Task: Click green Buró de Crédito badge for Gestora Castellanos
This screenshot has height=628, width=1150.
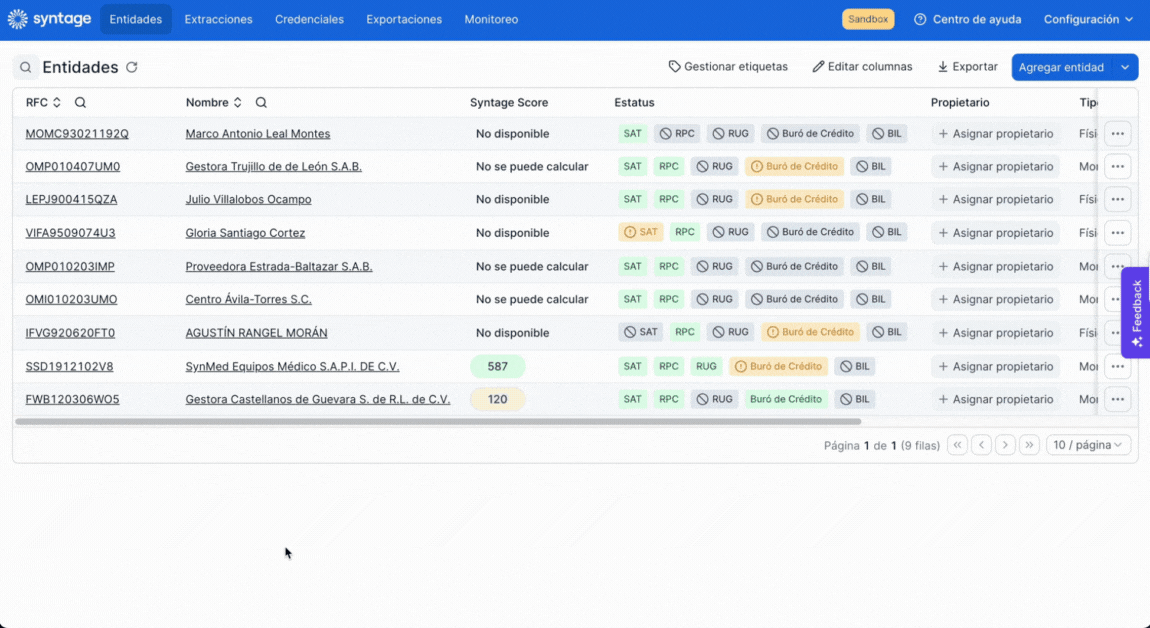Action: (x=785, y=399)
